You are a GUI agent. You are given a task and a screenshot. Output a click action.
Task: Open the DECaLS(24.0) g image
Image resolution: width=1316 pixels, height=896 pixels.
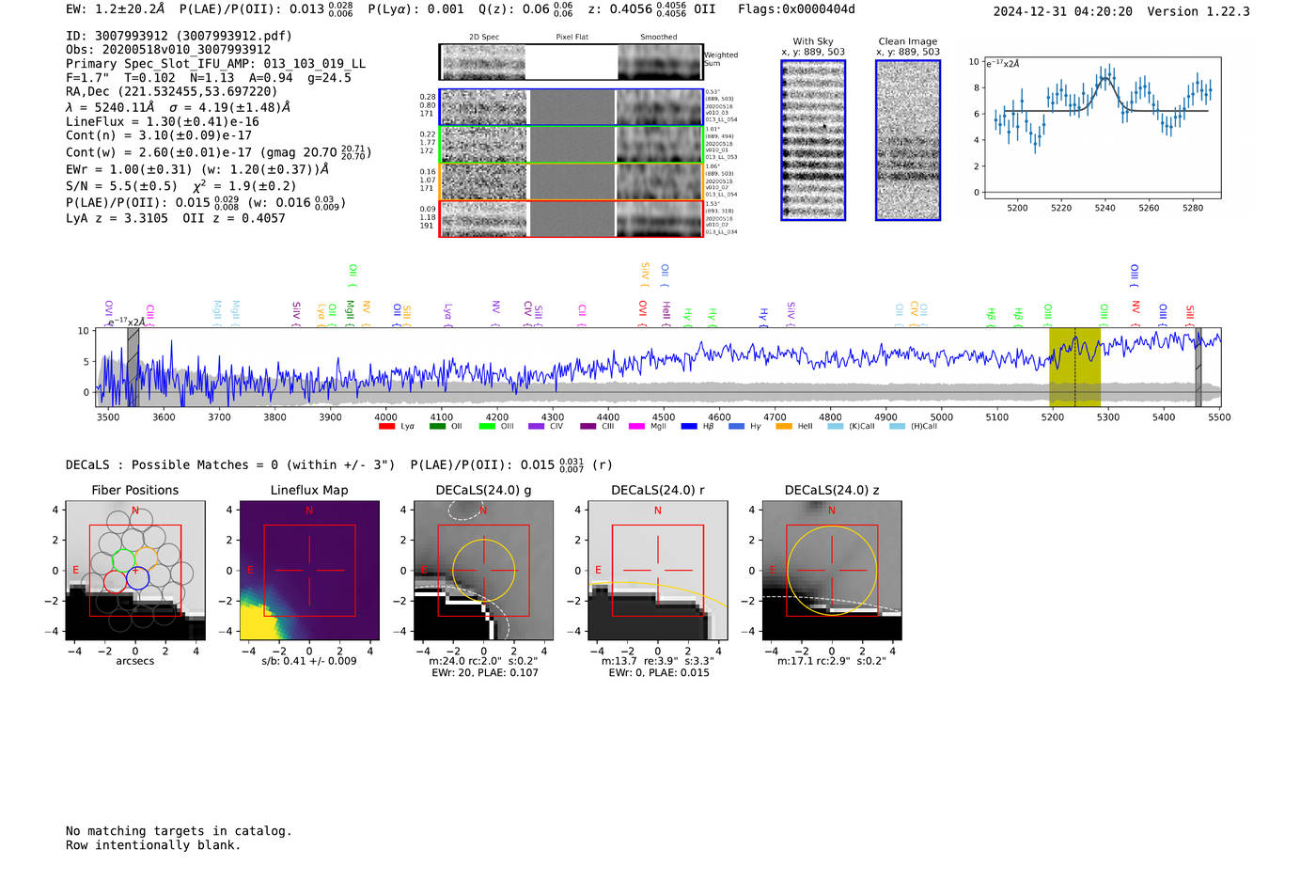(483, 570)
